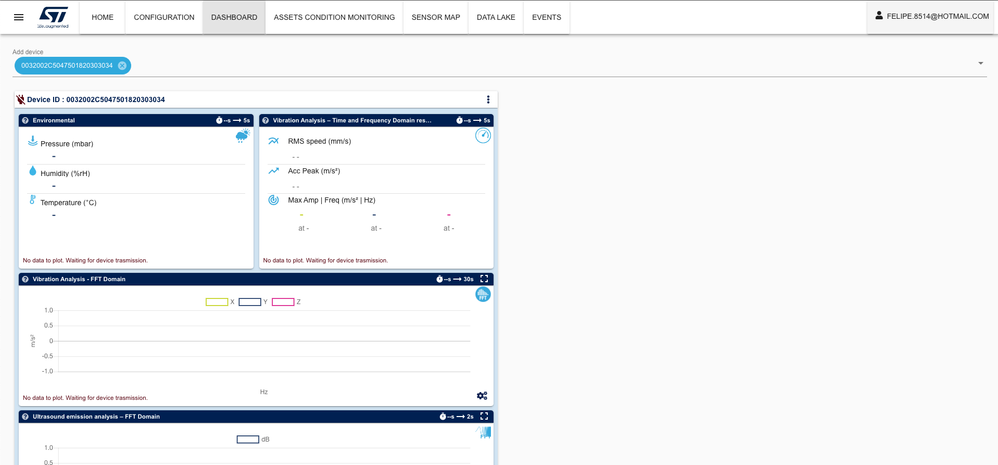Click the Add device input field
The image size is (998, 465).
[x=500, y=65]
